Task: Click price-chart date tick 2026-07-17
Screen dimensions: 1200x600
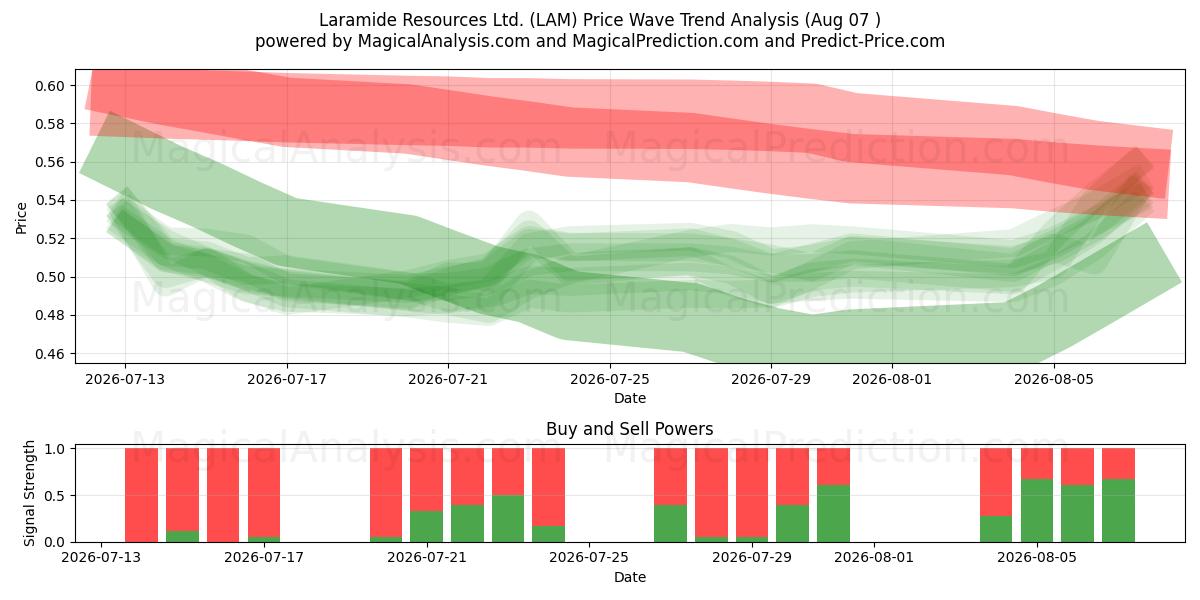Action: point(287,379)
